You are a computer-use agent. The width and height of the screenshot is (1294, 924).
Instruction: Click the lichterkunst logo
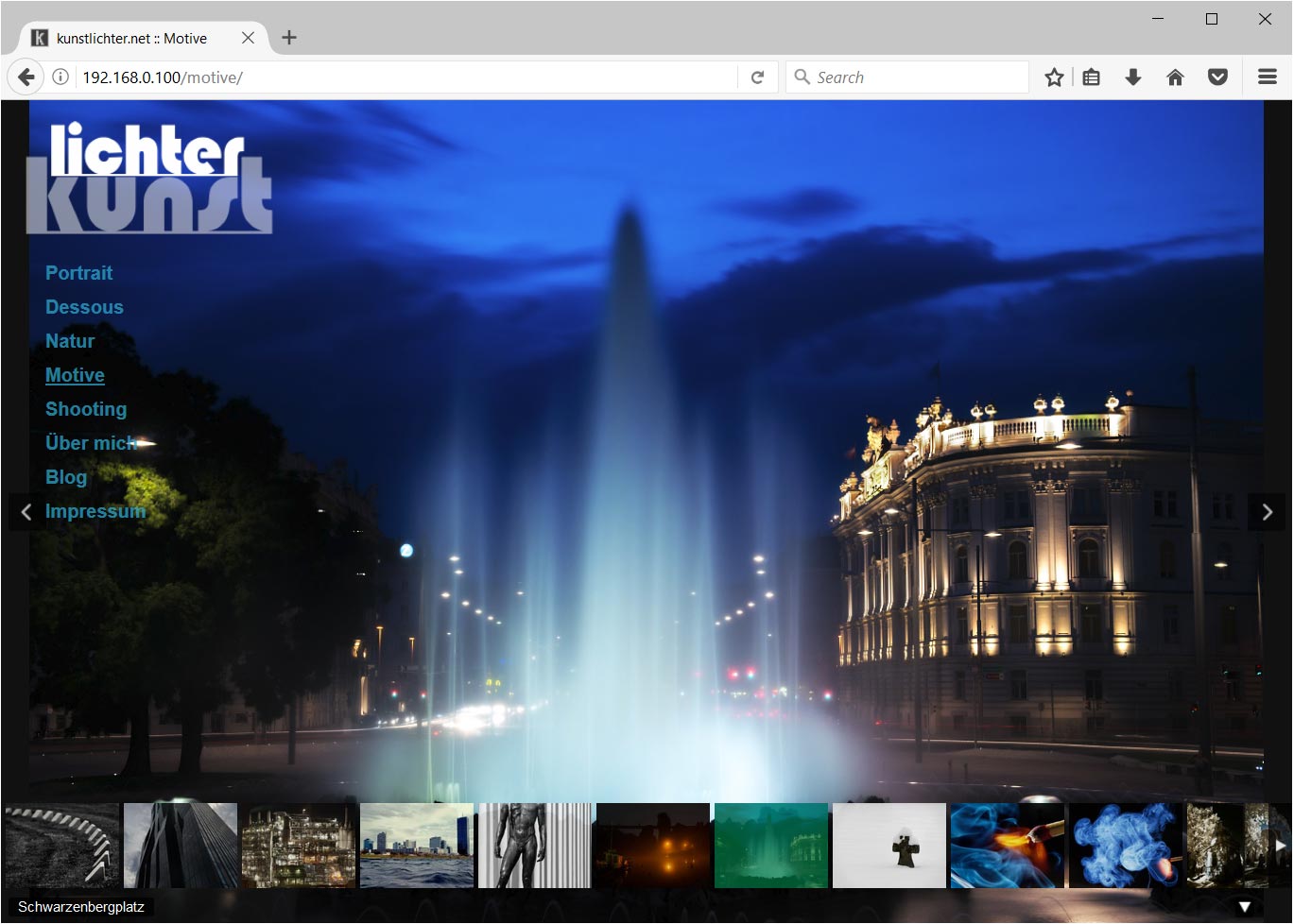pyautogui.click(x=149, y=179)
